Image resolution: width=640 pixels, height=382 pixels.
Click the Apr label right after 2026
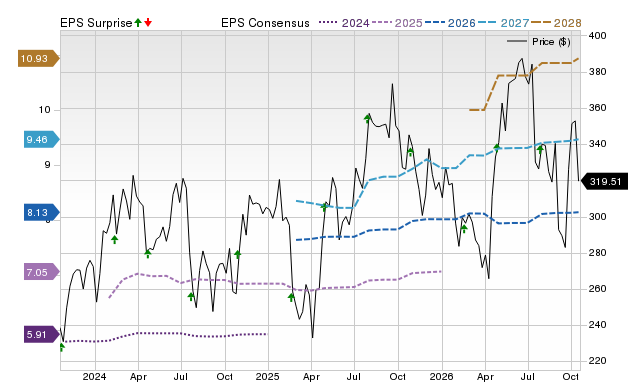click(x=485, y=376)
